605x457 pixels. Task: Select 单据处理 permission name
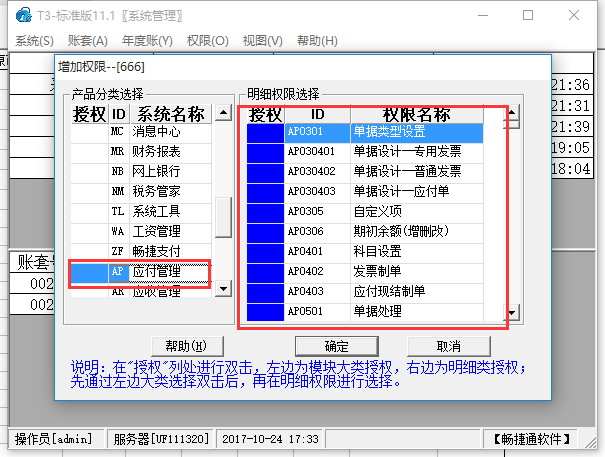click(x=417, y=313)
